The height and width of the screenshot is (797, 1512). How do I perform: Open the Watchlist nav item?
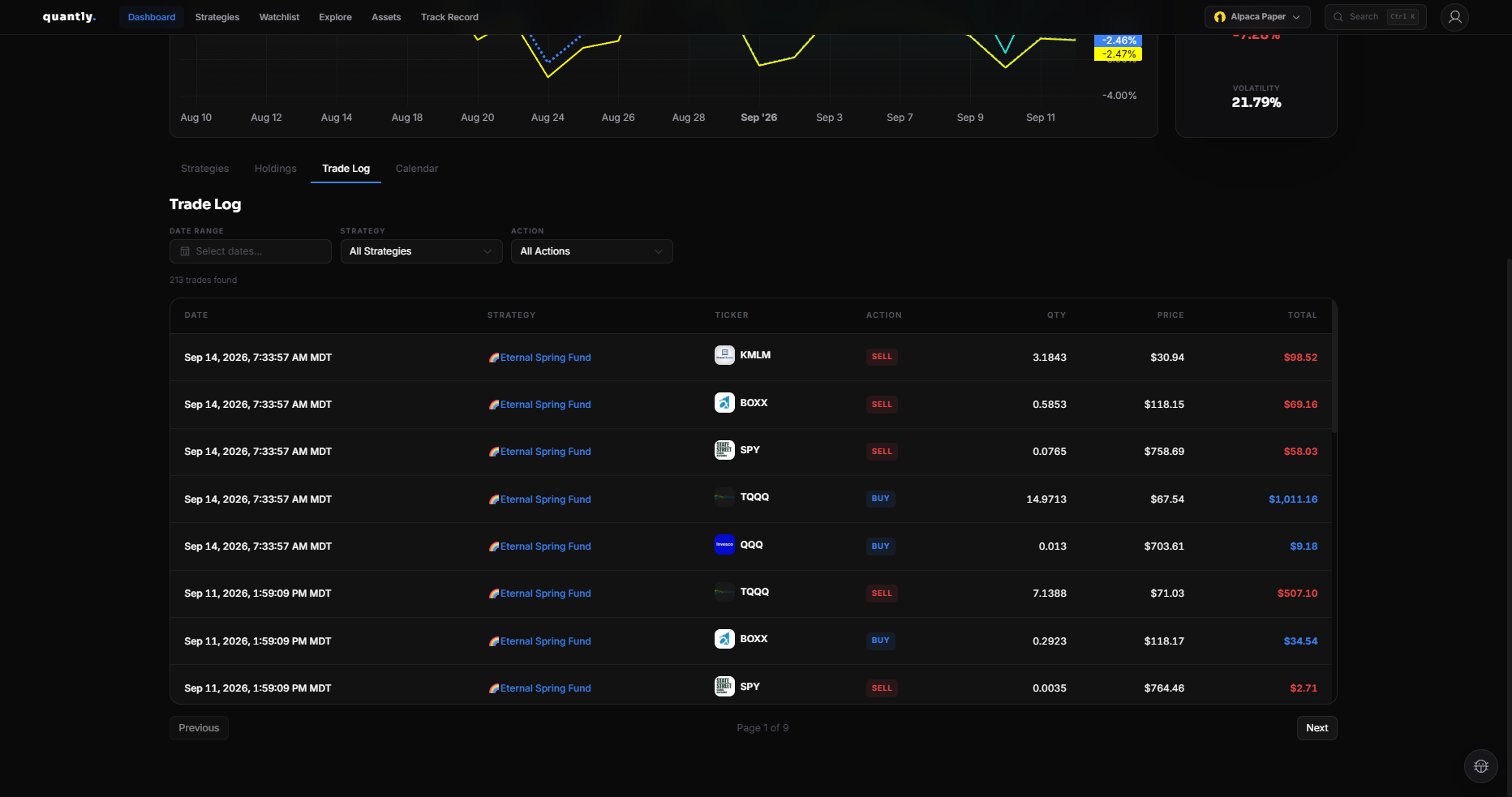279,17
